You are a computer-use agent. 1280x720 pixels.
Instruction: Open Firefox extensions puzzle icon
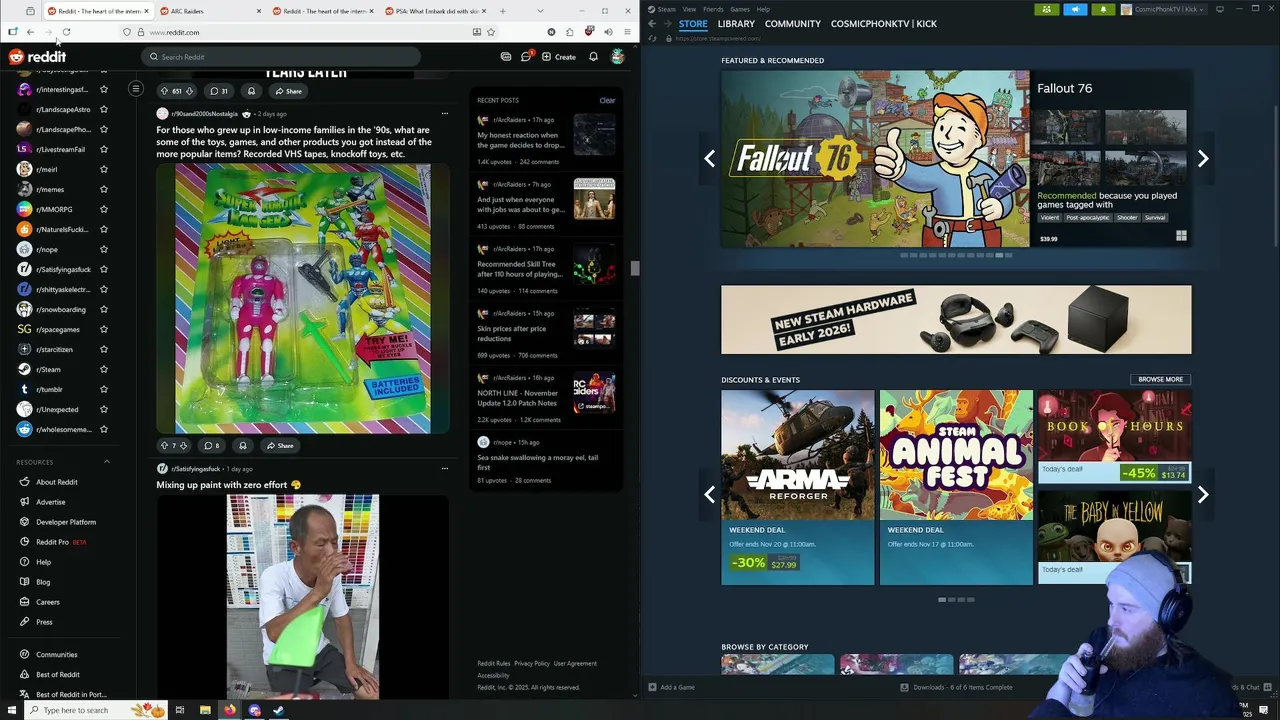[x=570, y=32]
